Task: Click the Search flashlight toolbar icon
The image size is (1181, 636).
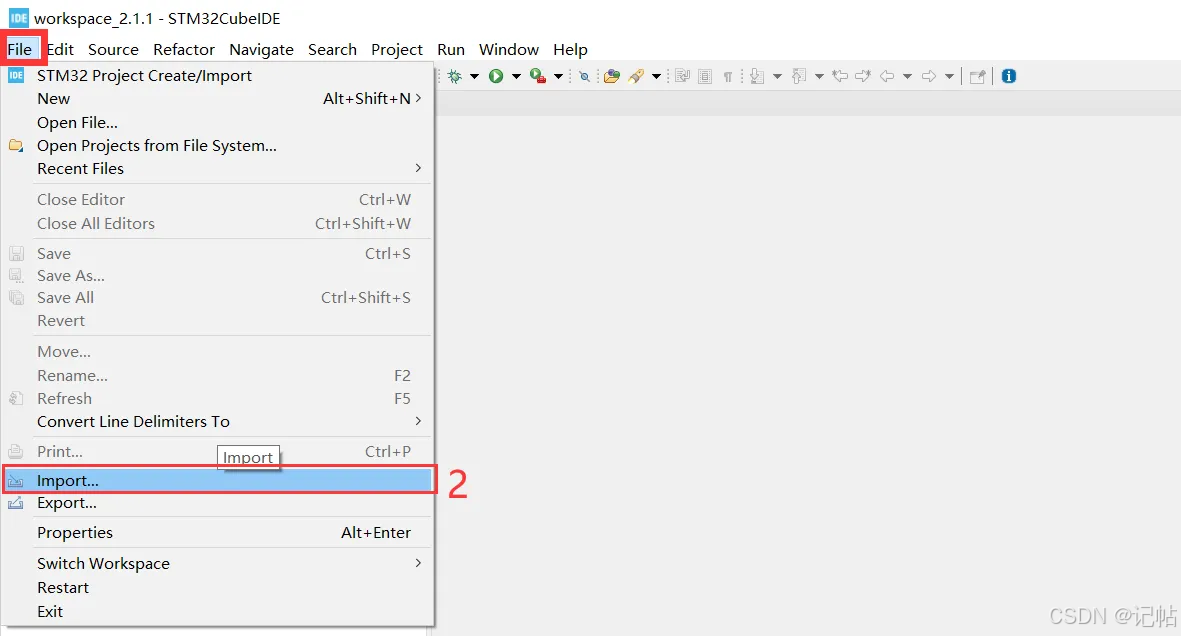Action: [x=636, y=76]
